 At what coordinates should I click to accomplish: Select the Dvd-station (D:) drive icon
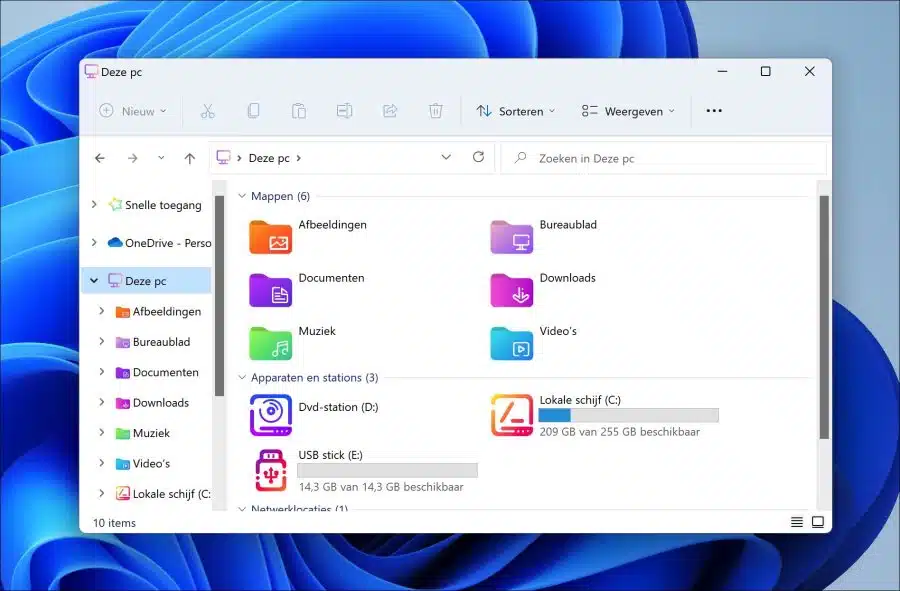pyautogui.click(x=270, y=415)
